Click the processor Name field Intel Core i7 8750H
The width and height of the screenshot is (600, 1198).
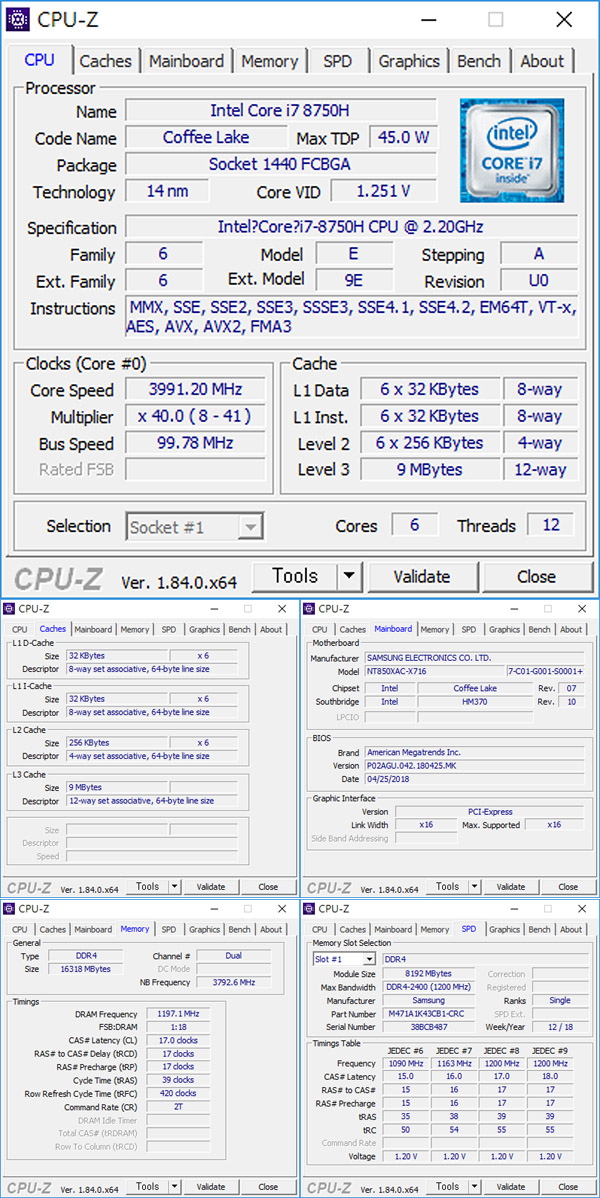(281, 111)
